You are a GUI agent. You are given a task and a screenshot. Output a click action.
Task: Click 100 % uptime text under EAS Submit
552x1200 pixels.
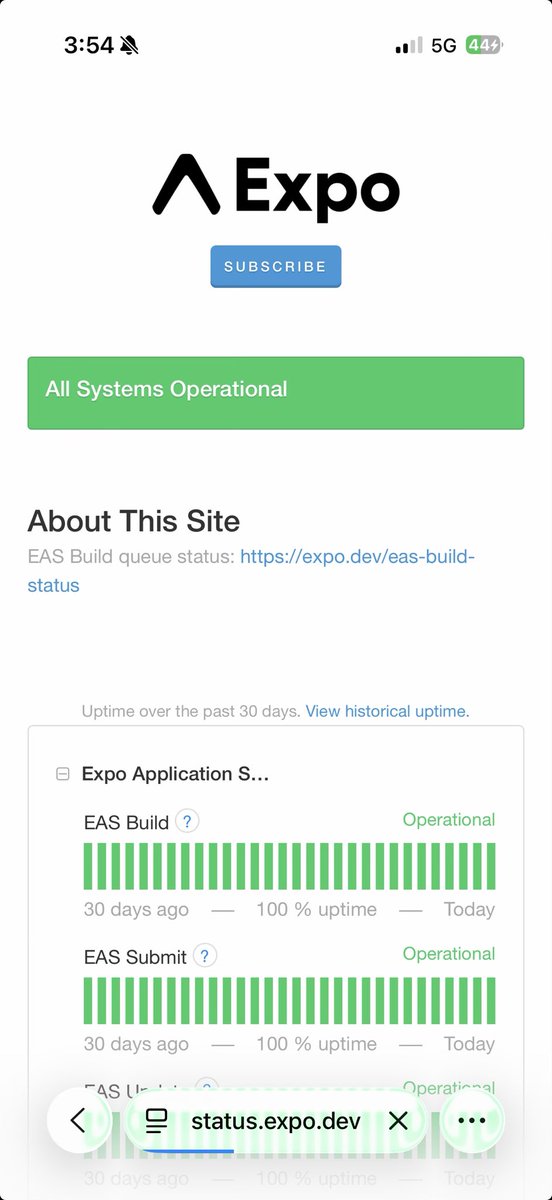(x=317, y=1044)
